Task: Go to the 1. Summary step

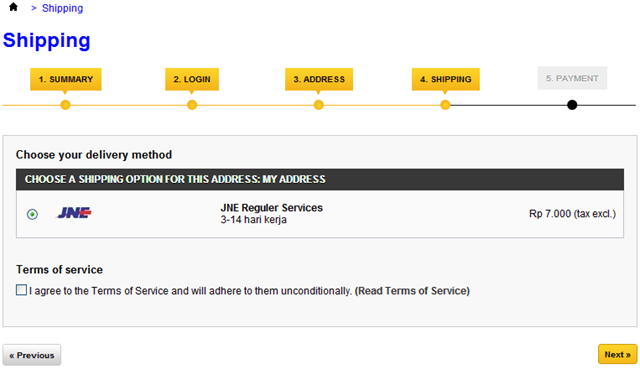Action: click(x=66, y=79)
